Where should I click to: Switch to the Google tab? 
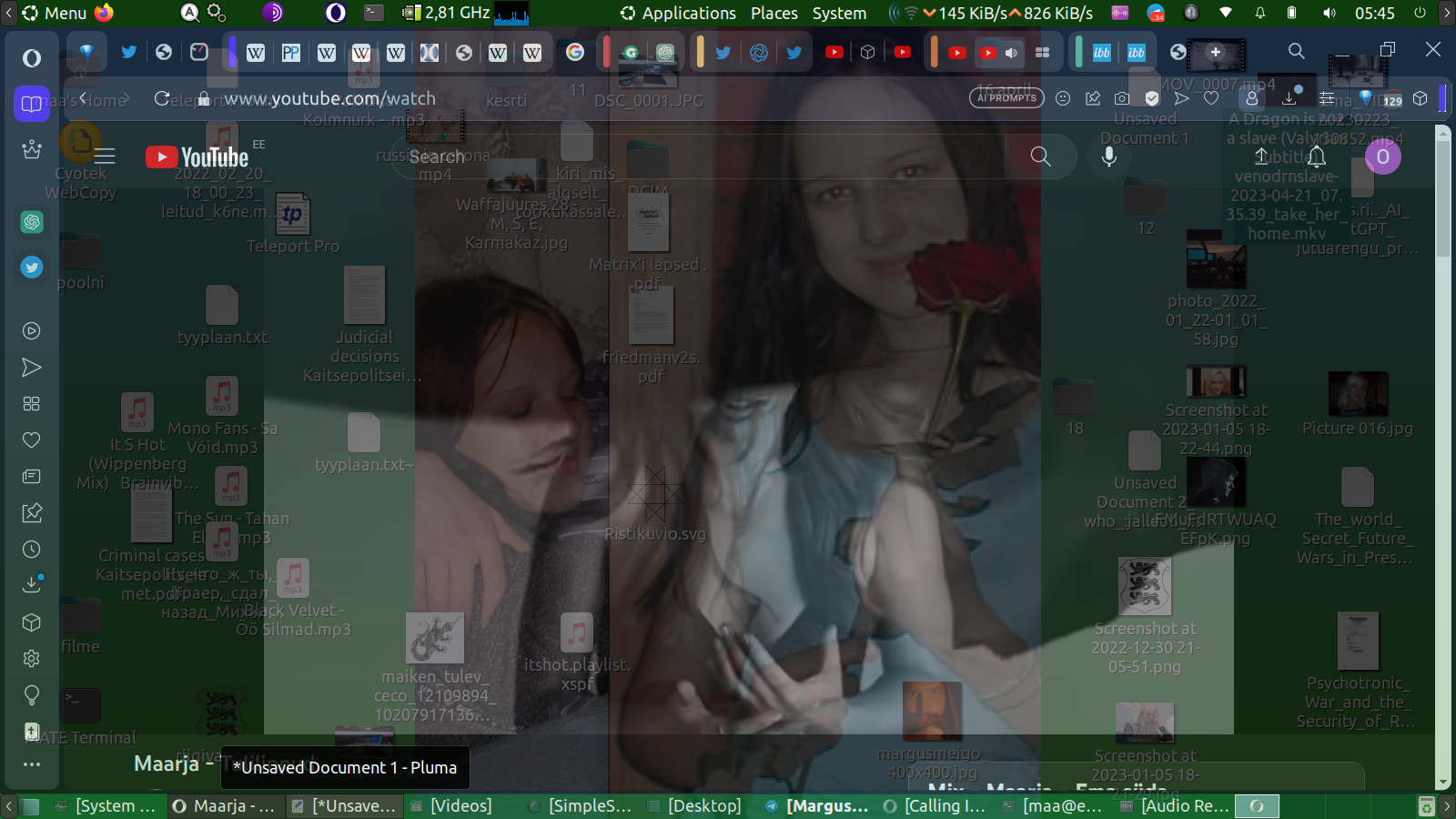click(x=574, y=53)
